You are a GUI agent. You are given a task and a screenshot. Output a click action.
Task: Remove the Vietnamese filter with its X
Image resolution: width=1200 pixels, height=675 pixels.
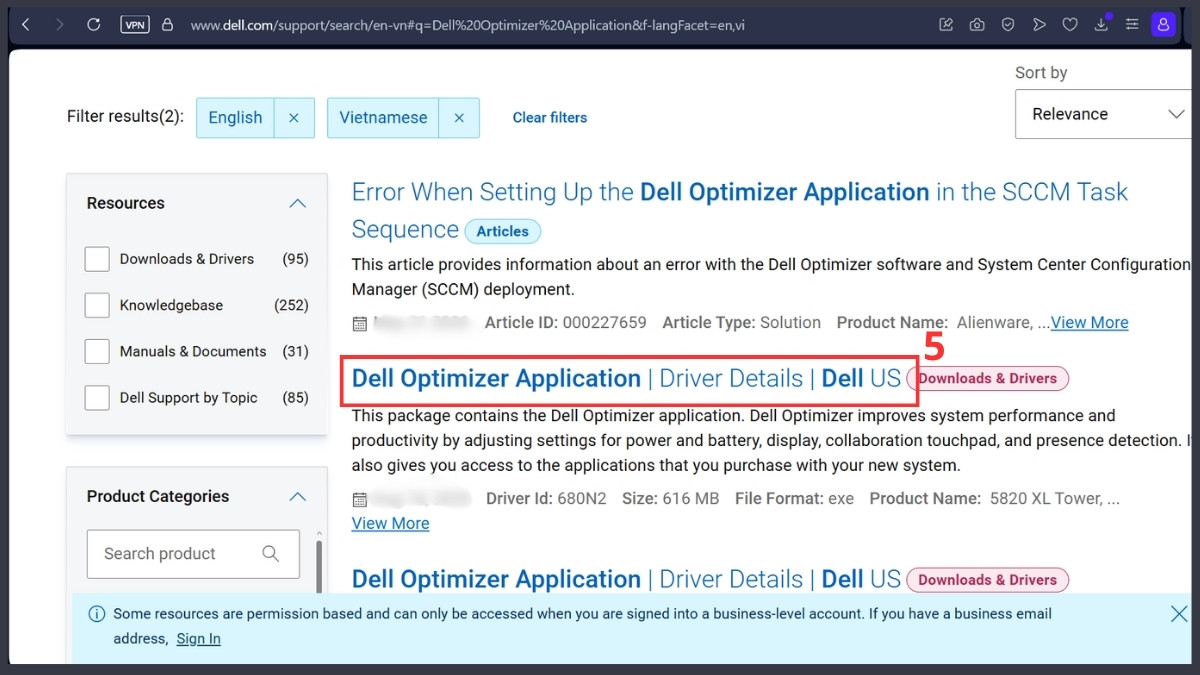pos(459,117)
